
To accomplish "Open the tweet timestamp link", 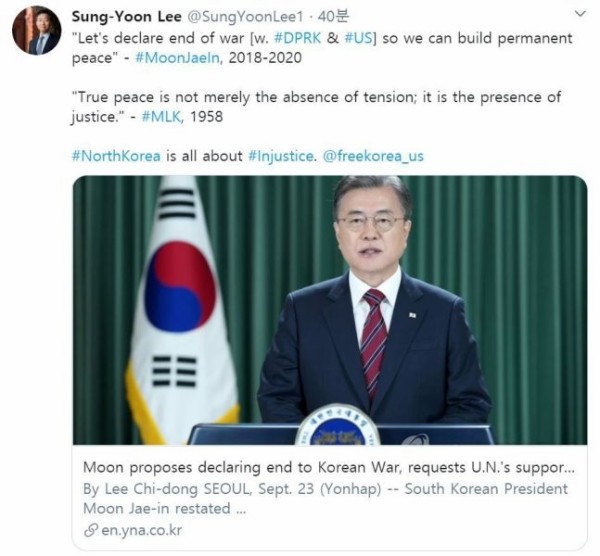I will point(333,16).
